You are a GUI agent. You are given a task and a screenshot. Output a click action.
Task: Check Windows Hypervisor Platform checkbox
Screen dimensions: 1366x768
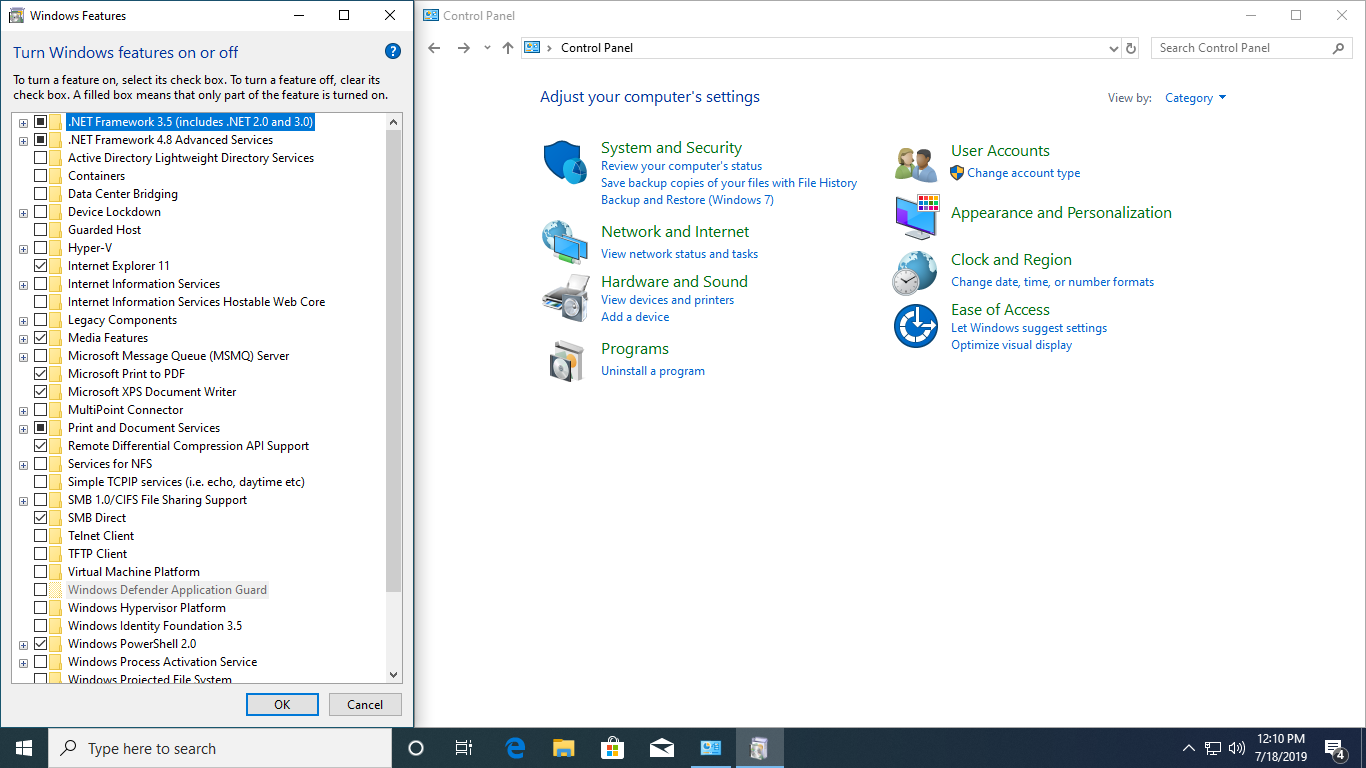point(40,608)
